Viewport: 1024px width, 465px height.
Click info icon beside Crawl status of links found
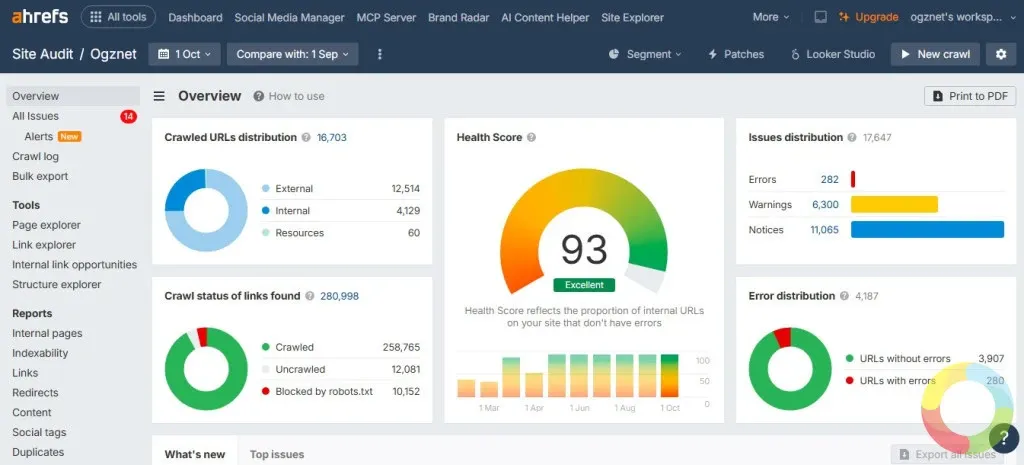[x=309, y=296]
